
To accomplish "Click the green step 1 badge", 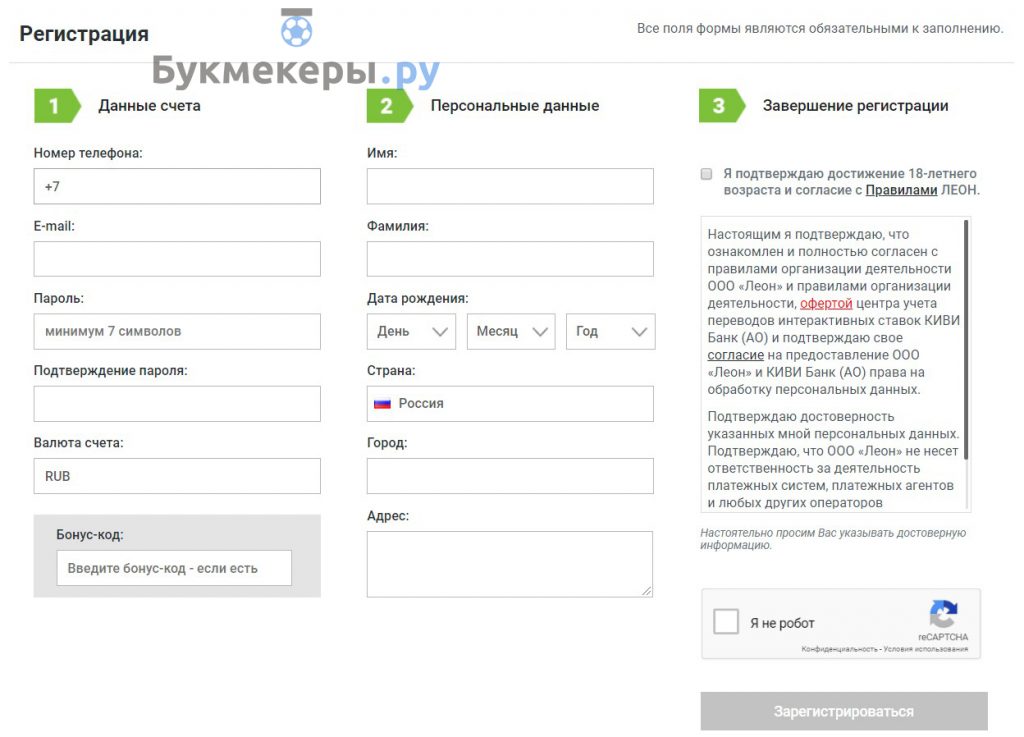I will tap(57, 106).
